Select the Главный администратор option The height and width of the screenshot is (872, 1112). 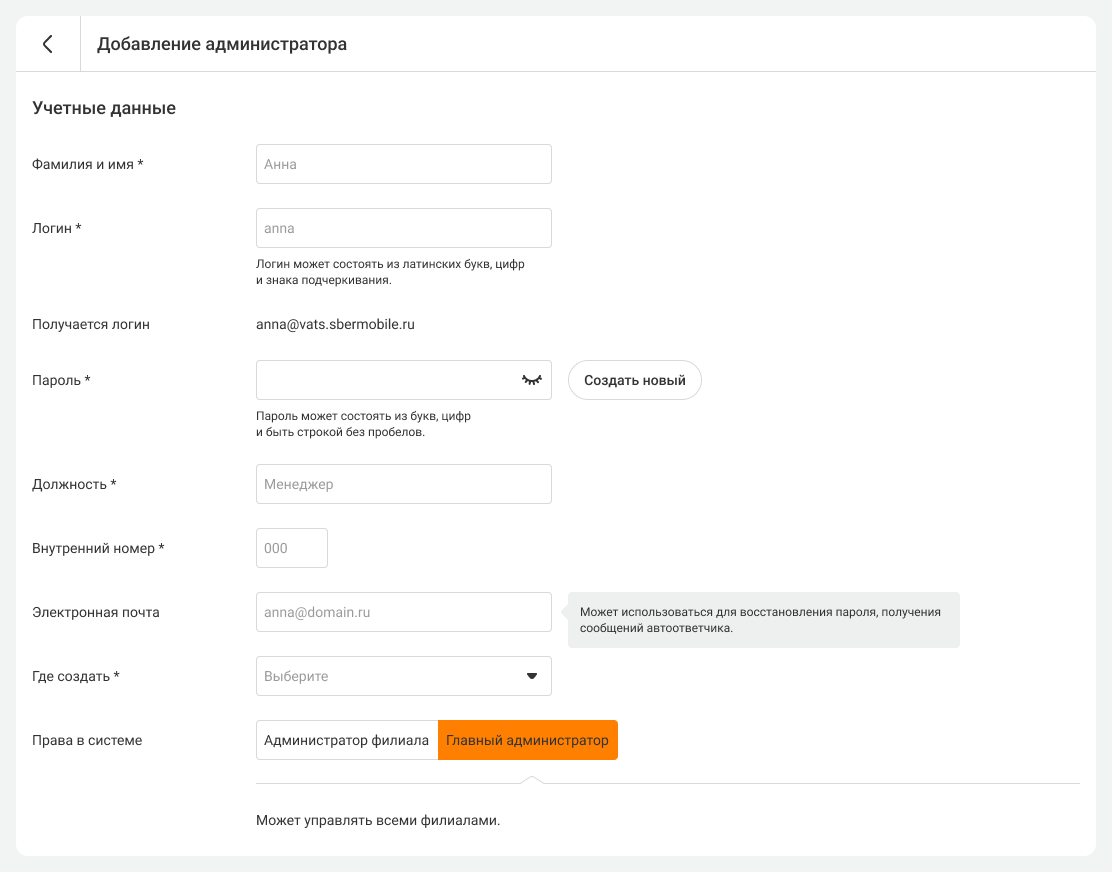(527, 740)
